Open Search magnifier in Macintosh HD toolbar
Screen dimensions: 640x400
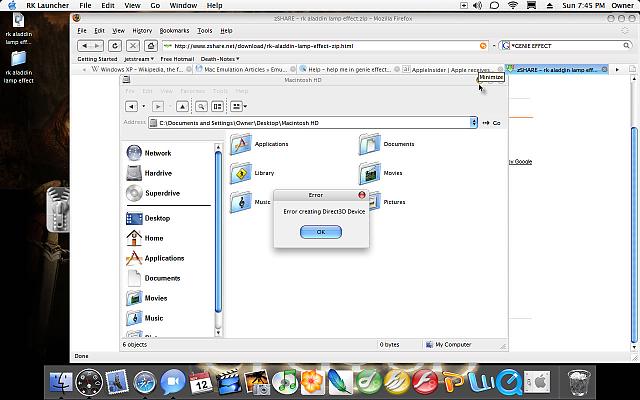point(201,107)
